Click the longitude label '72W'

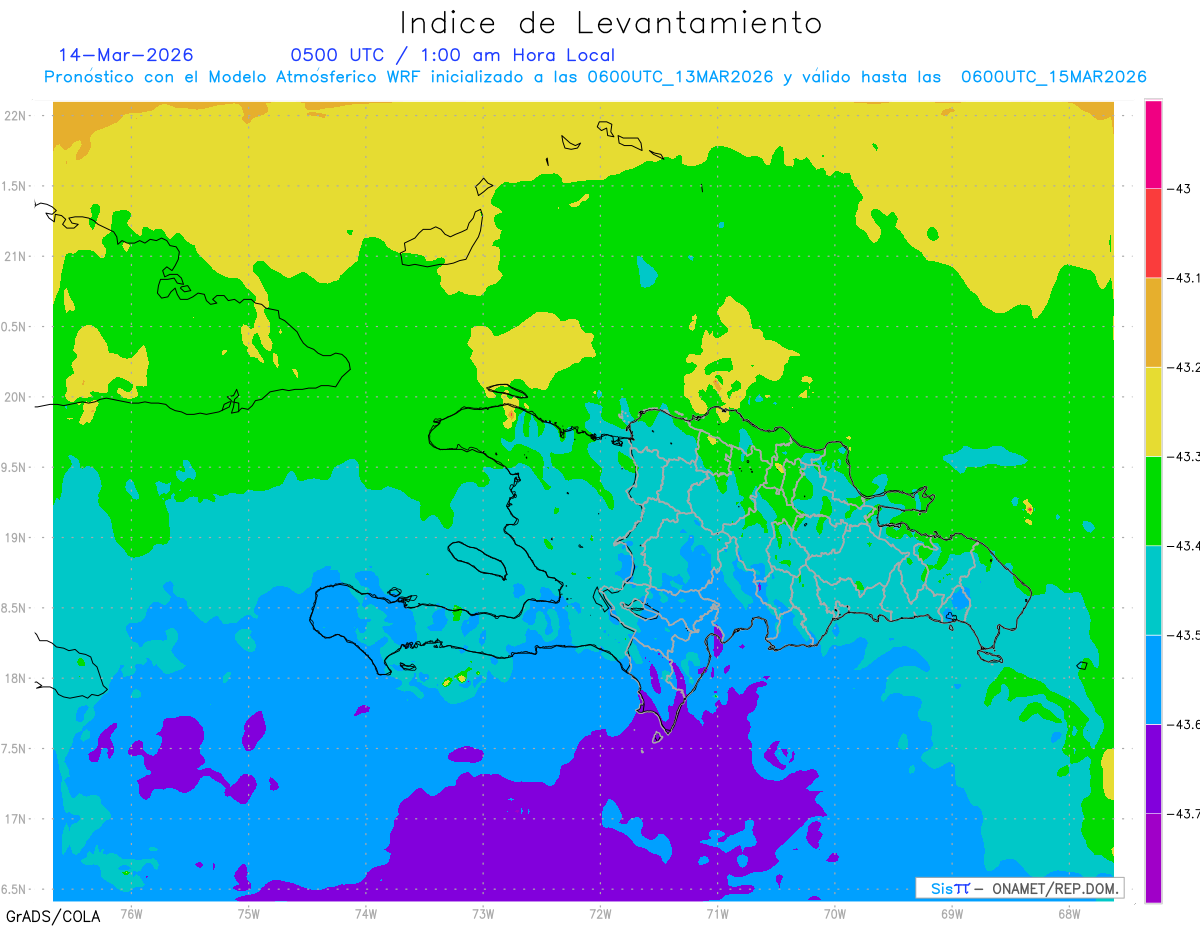coord(600,913)
